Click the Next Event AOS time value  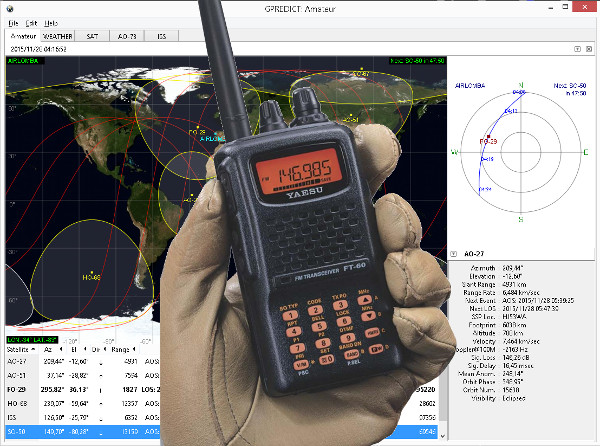click(x=538, y=301)
